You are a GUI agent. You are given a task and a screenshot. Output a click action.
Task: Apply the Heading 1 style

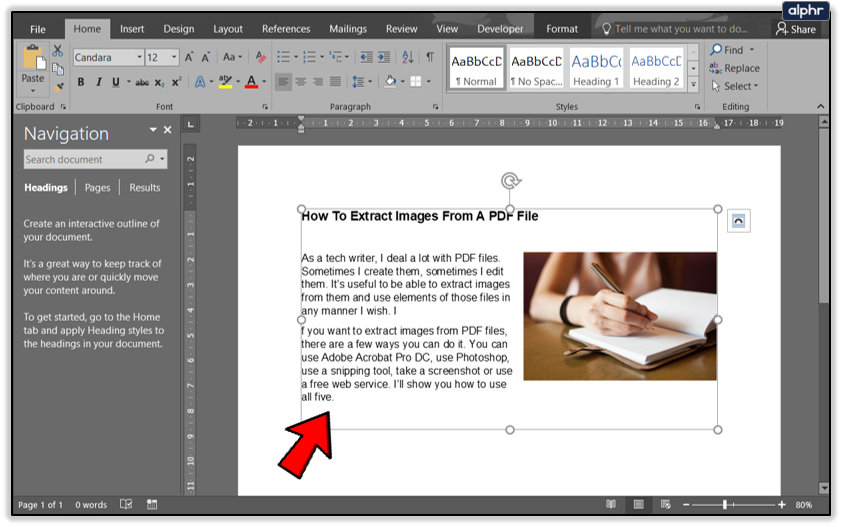tap(596, 68)
